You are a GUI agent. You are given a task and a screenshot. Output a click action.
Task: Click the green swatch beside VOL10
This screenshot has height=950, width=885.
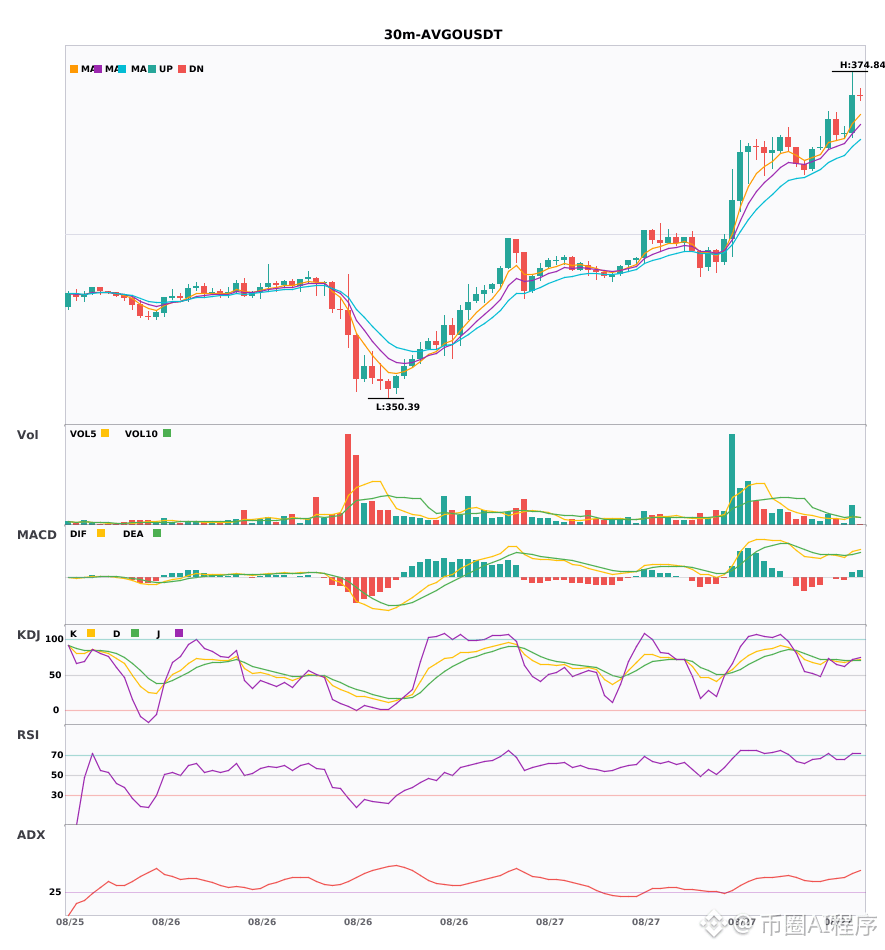click(167, 433)
